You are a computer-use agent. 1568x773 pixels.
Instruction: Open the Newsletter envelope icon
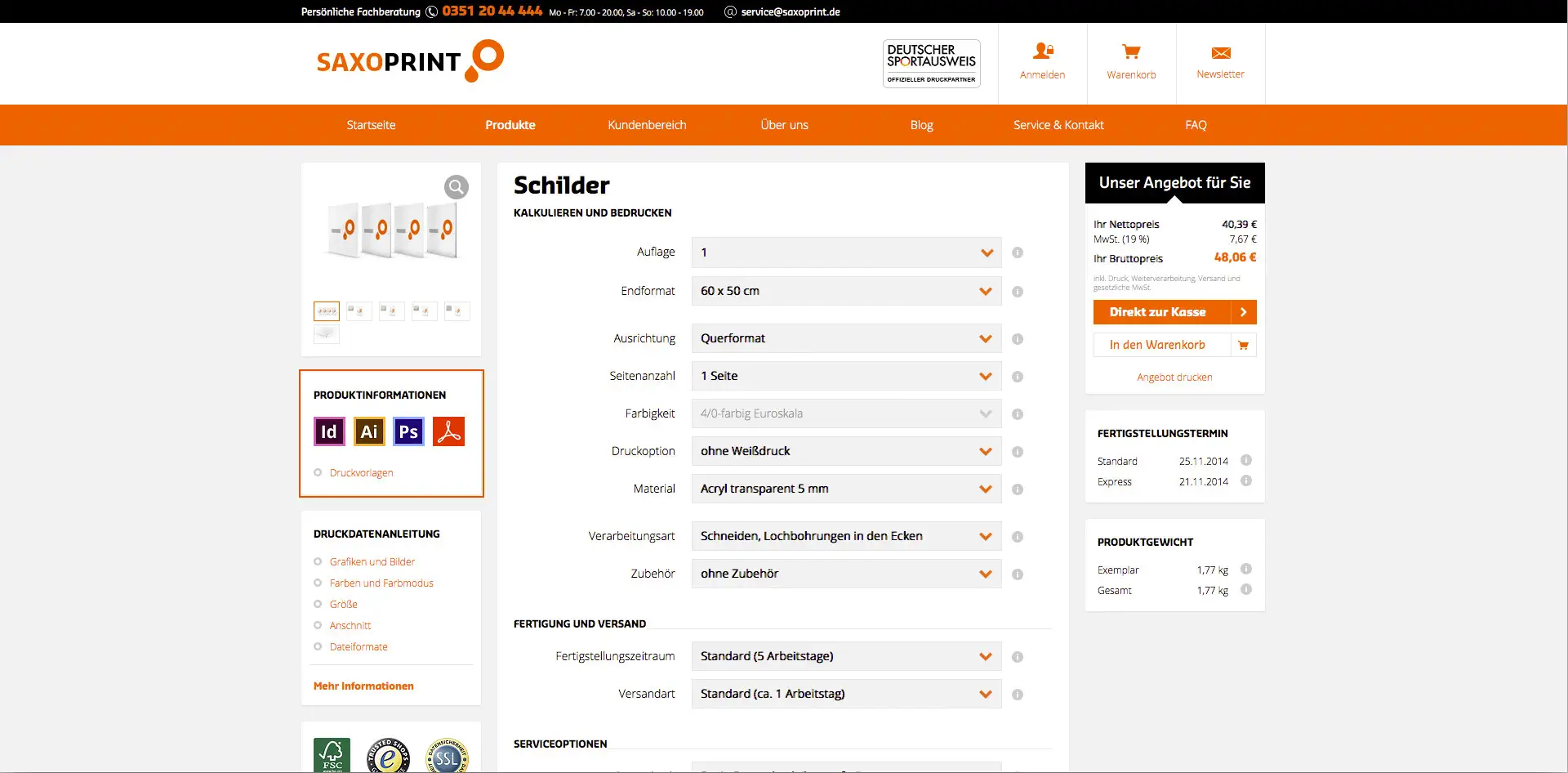point(1221,53)
